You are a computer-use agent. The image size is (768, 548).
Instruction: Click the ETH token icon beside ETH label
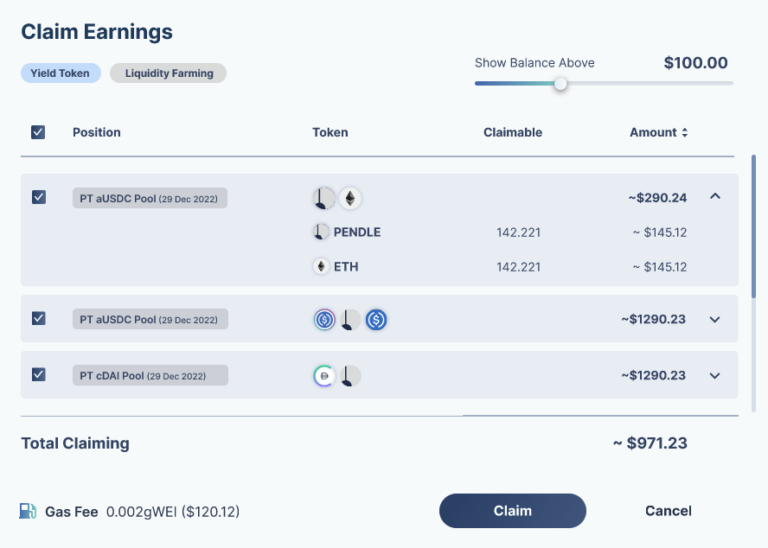[x=321, y=267]
